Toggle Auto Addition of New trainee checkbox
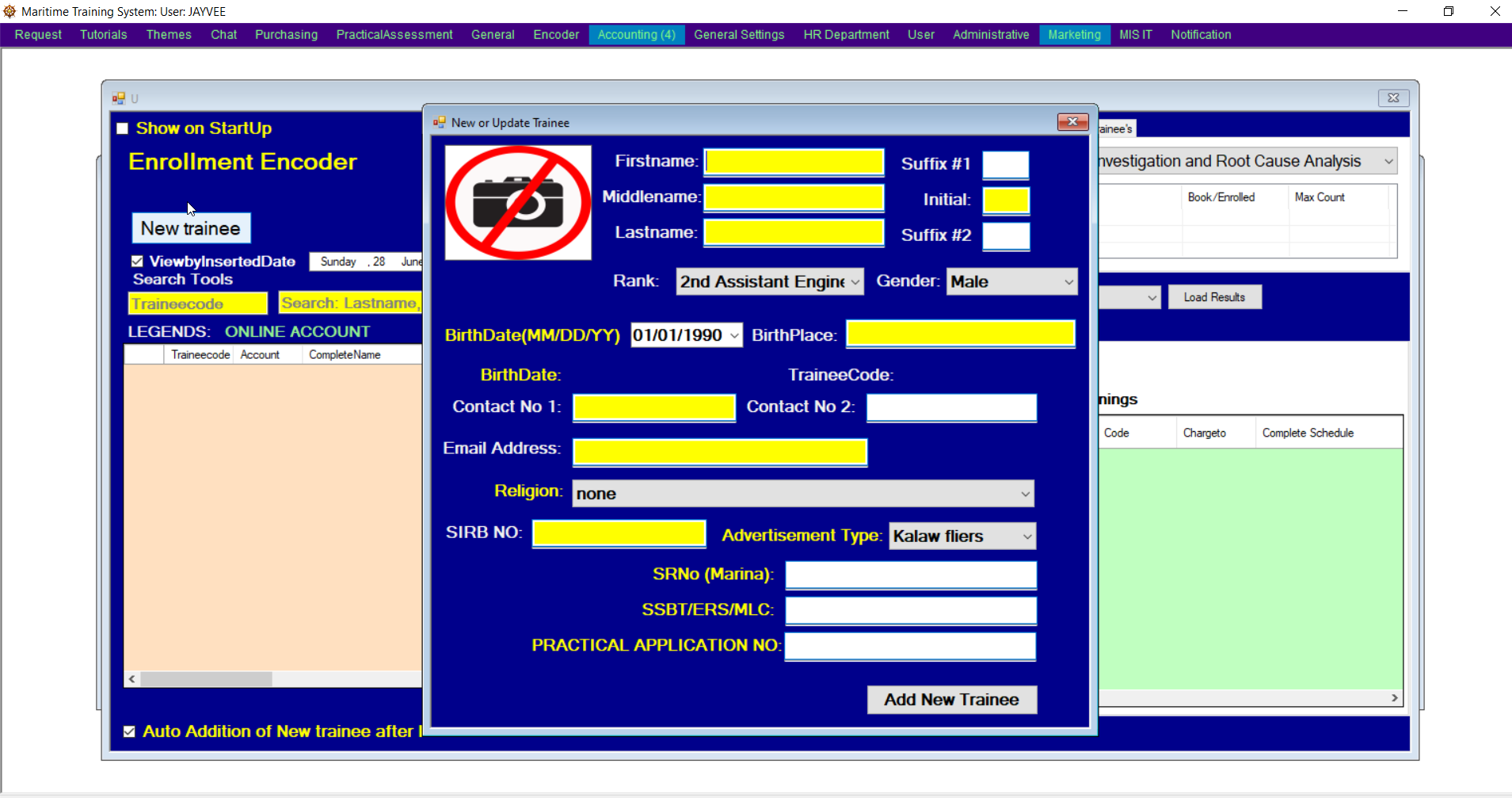Image resolution: width=1512 pixels, height=798 pixels. [x=129, y=731]
